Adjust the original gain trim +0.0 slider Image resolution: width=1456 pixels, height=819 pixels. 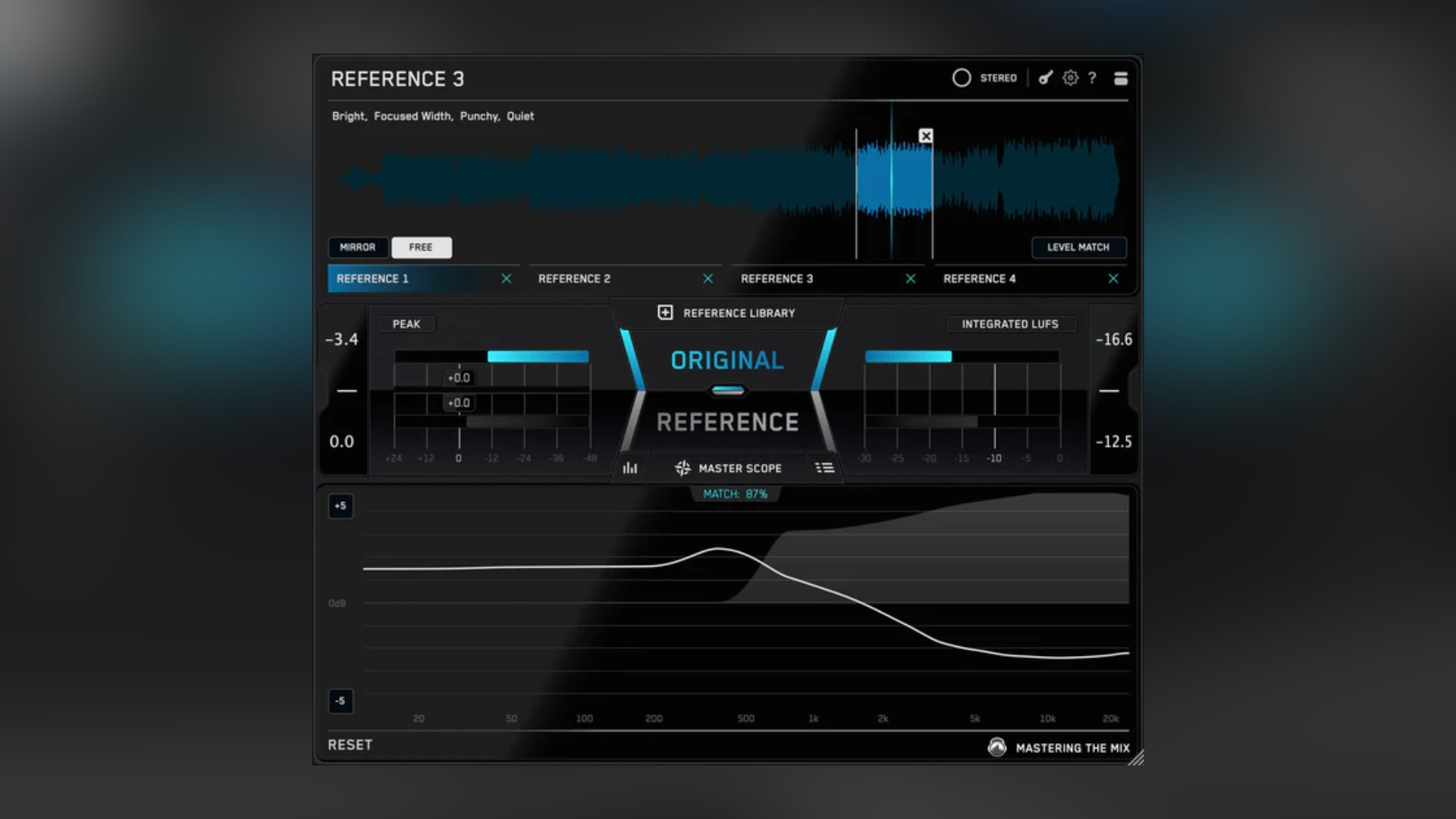tap(459, 378)
